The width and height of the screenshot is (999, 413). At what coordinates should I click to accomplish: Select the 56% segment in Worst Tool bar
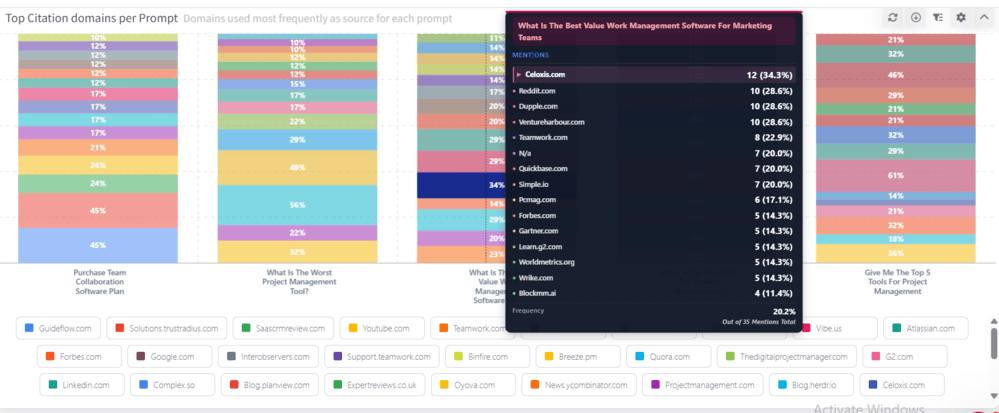click(x=297, y=205)
